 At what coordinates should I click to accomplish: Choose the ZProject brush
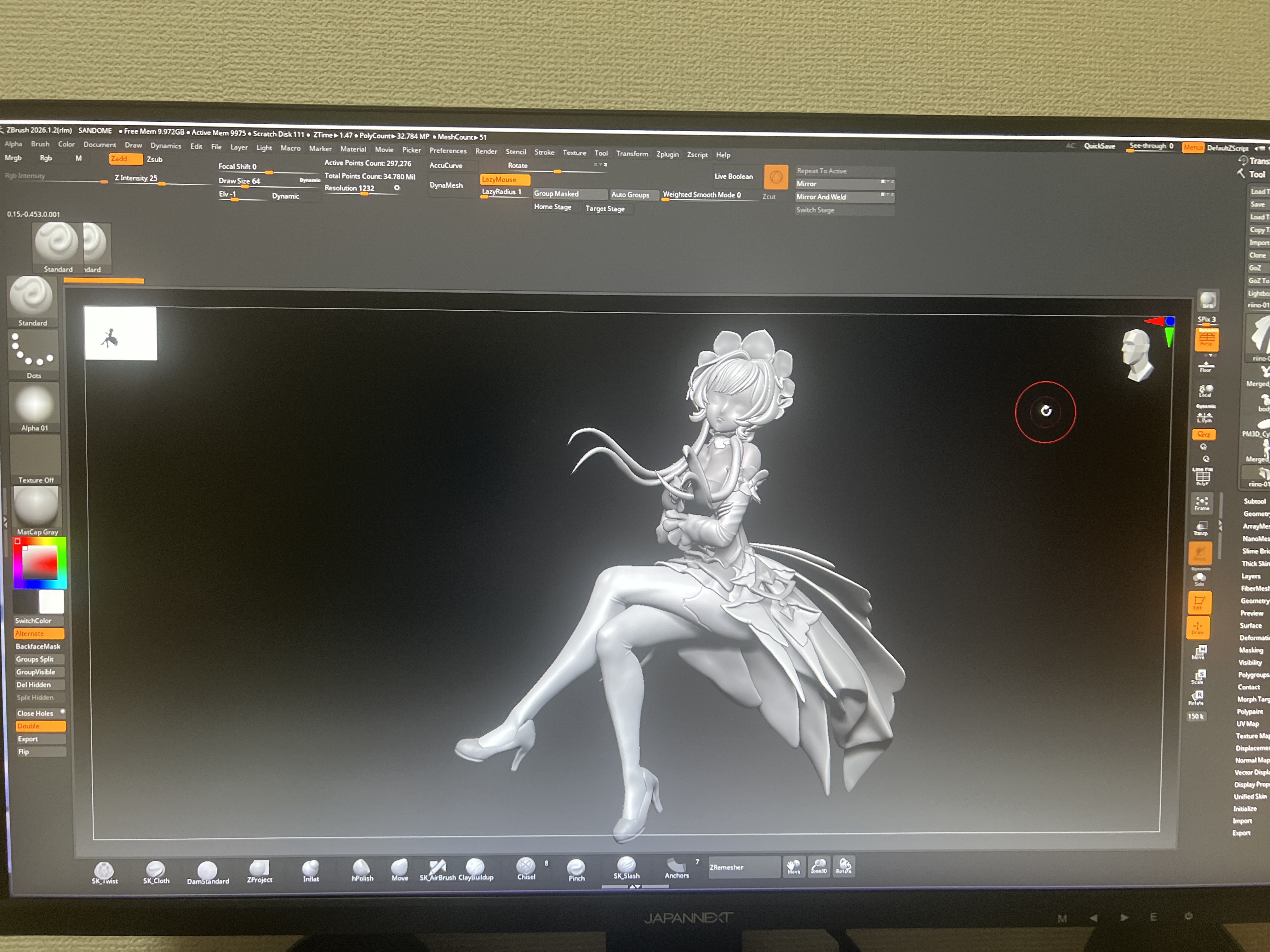pos(260,871)
